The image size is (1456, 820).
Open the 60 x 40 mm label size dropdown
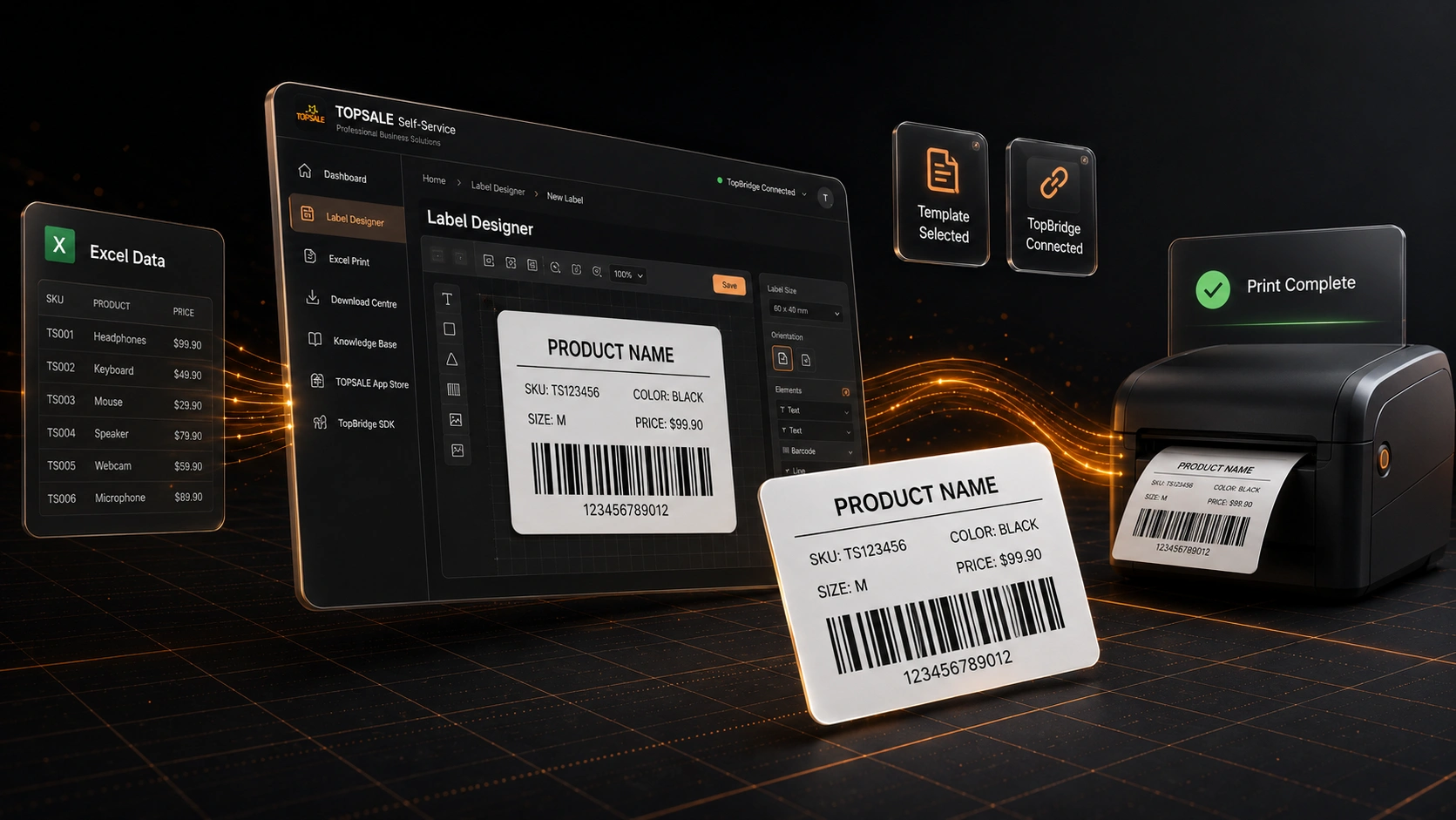[806, 310]
